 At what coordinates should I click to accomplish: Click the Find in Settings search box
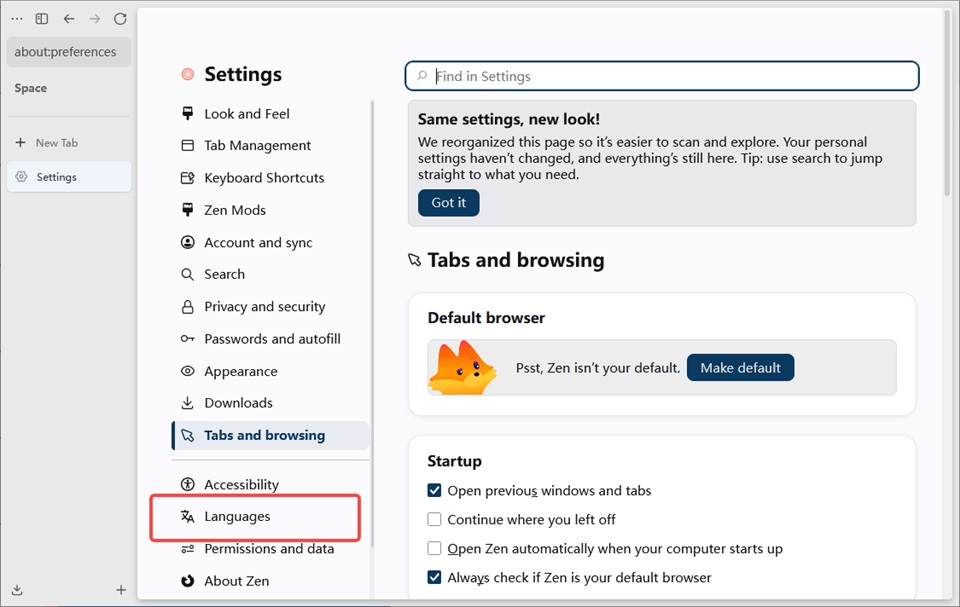[x=662, y=76]
